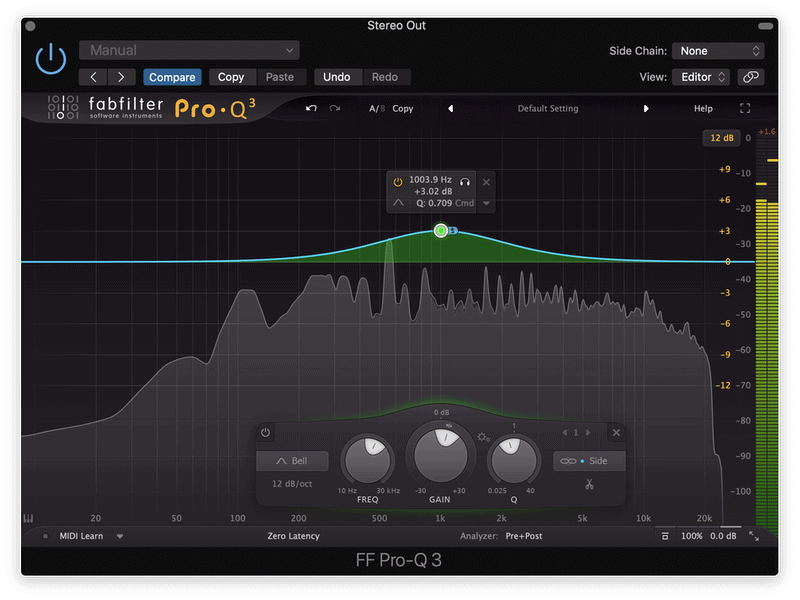Click the Q: 0.709 value
The height and width of the screenshot is (600, 800).
pos(434,203)
